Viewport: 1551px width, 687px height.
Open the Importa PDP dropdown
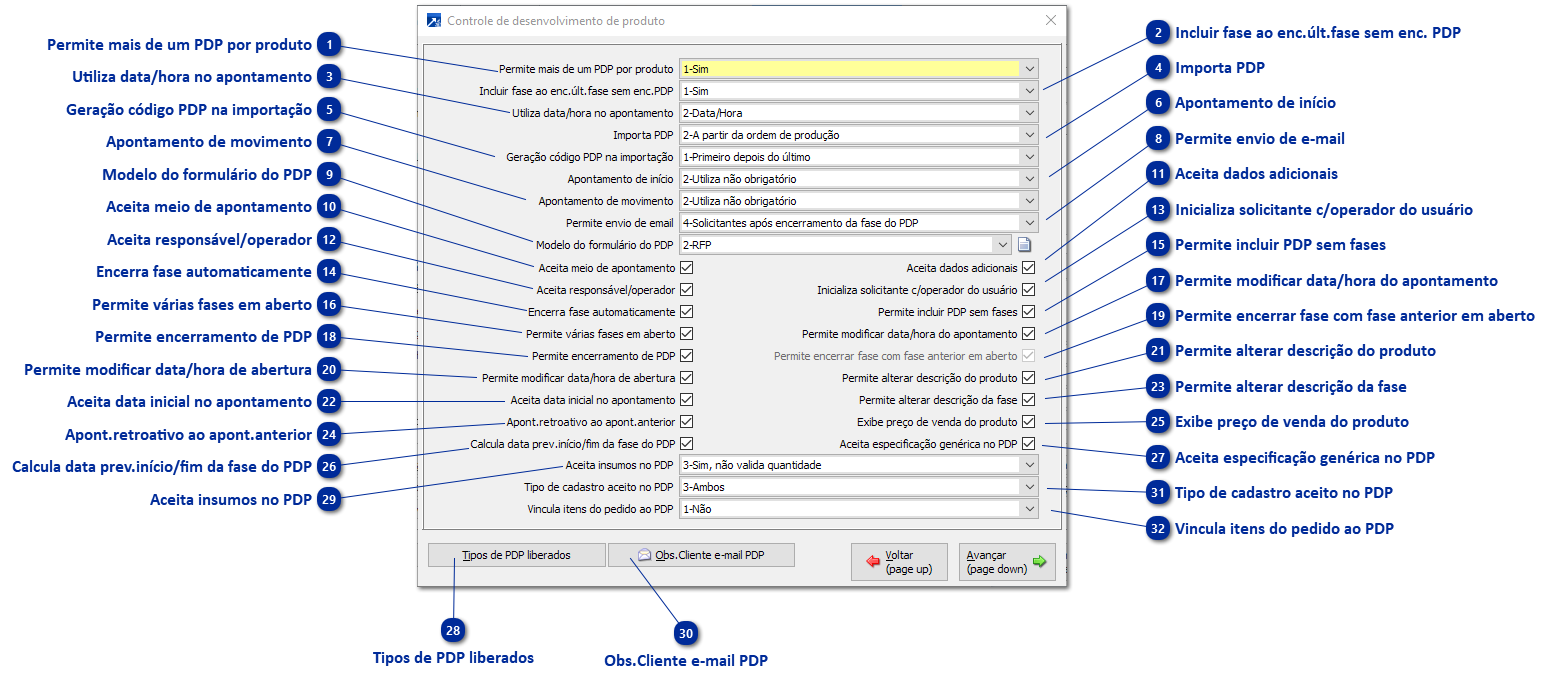(x=1030, y=135)
